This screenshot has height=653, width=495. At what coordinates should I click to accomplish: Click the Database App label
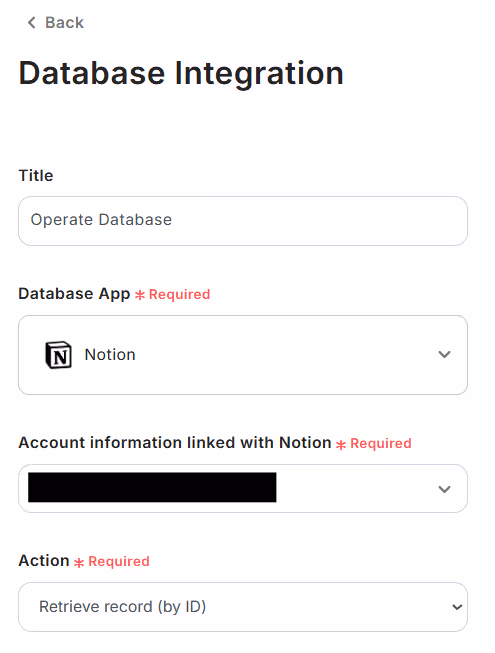pyautogui.click(x=74, y=294)
